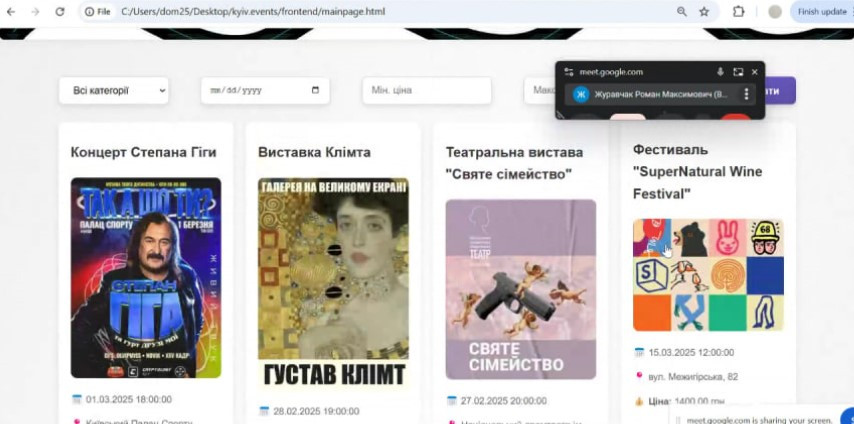
Task: Open the Всі категорії category dropdown
Action: point(114,90)
